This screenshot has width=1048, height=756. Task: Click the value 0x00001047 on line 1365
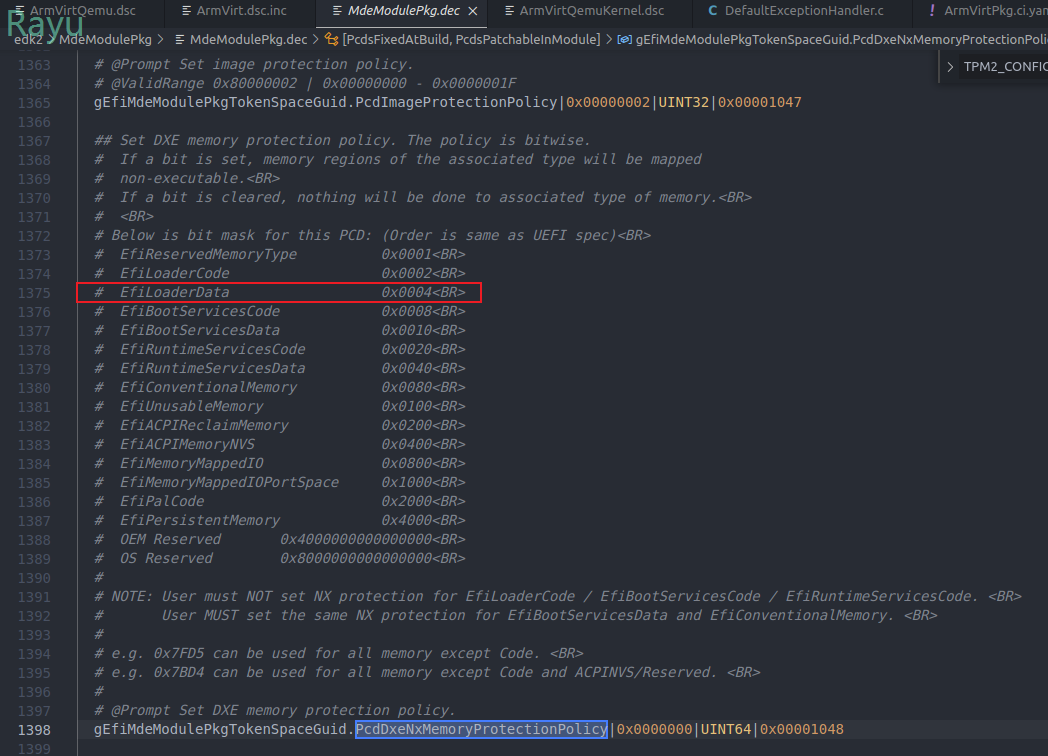coord(759,102)
